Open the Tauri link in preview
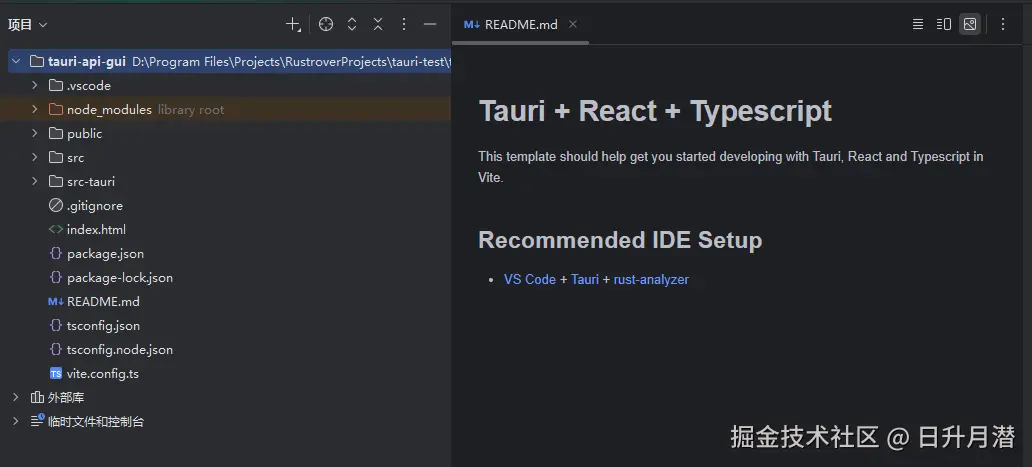Viewport: 1032px width, 467px height. 585,280
